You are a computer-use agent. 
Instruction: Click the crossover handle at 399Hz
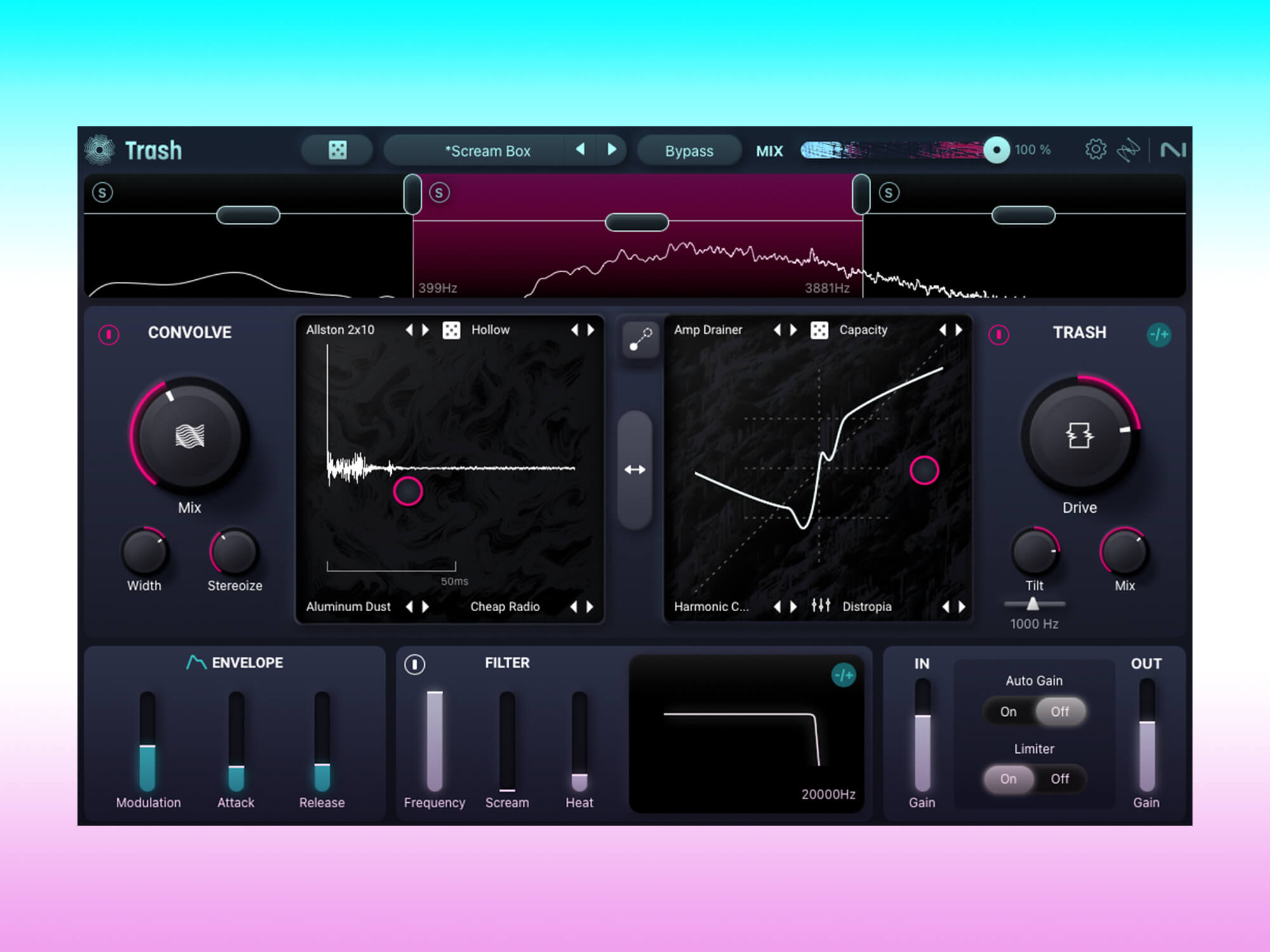413,194
